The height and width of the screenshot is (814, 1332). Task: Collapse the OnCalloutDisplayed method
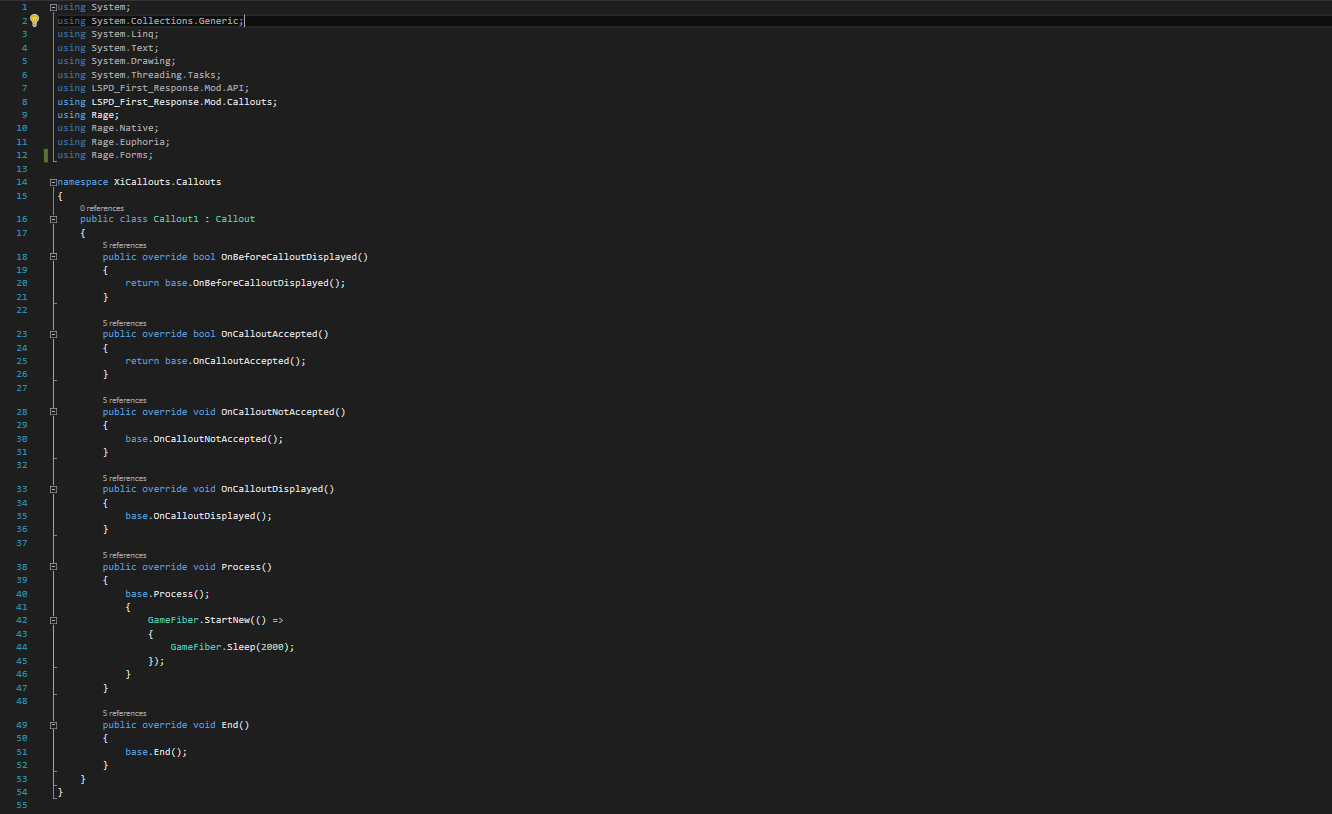(x=53, y=489)
